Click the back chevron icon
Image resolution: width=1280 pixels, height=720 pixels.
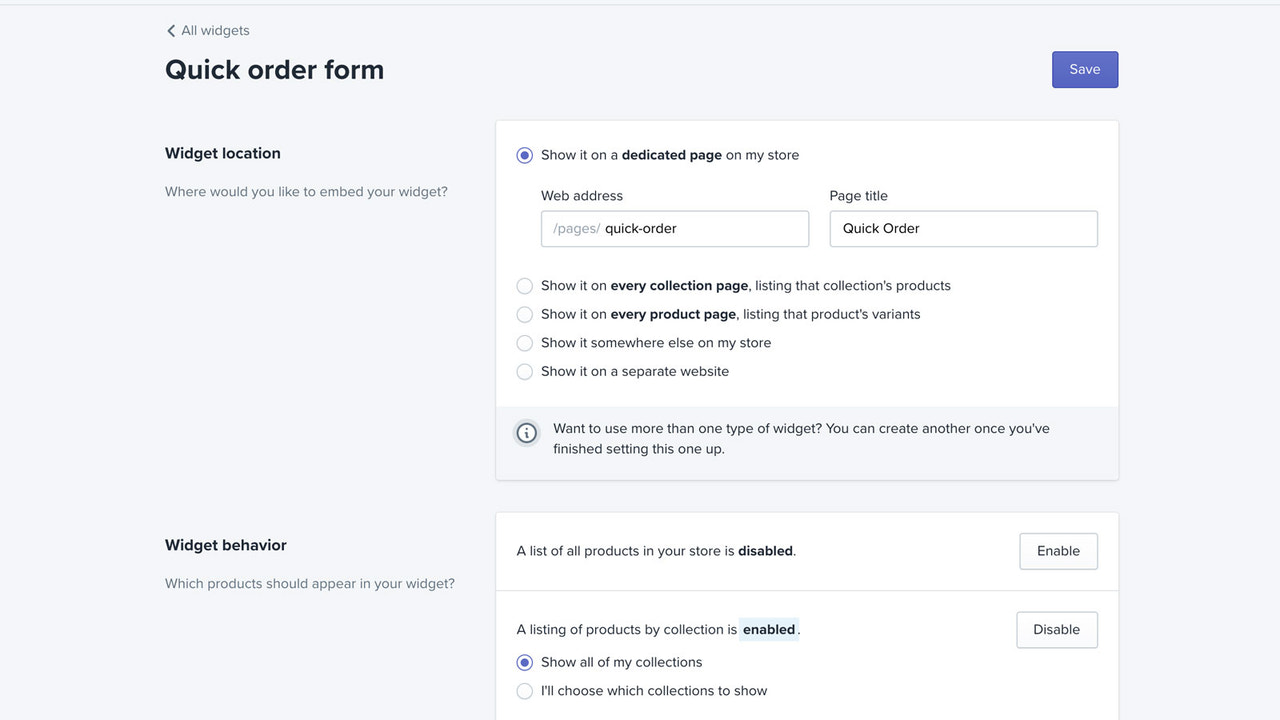(171, 30)
